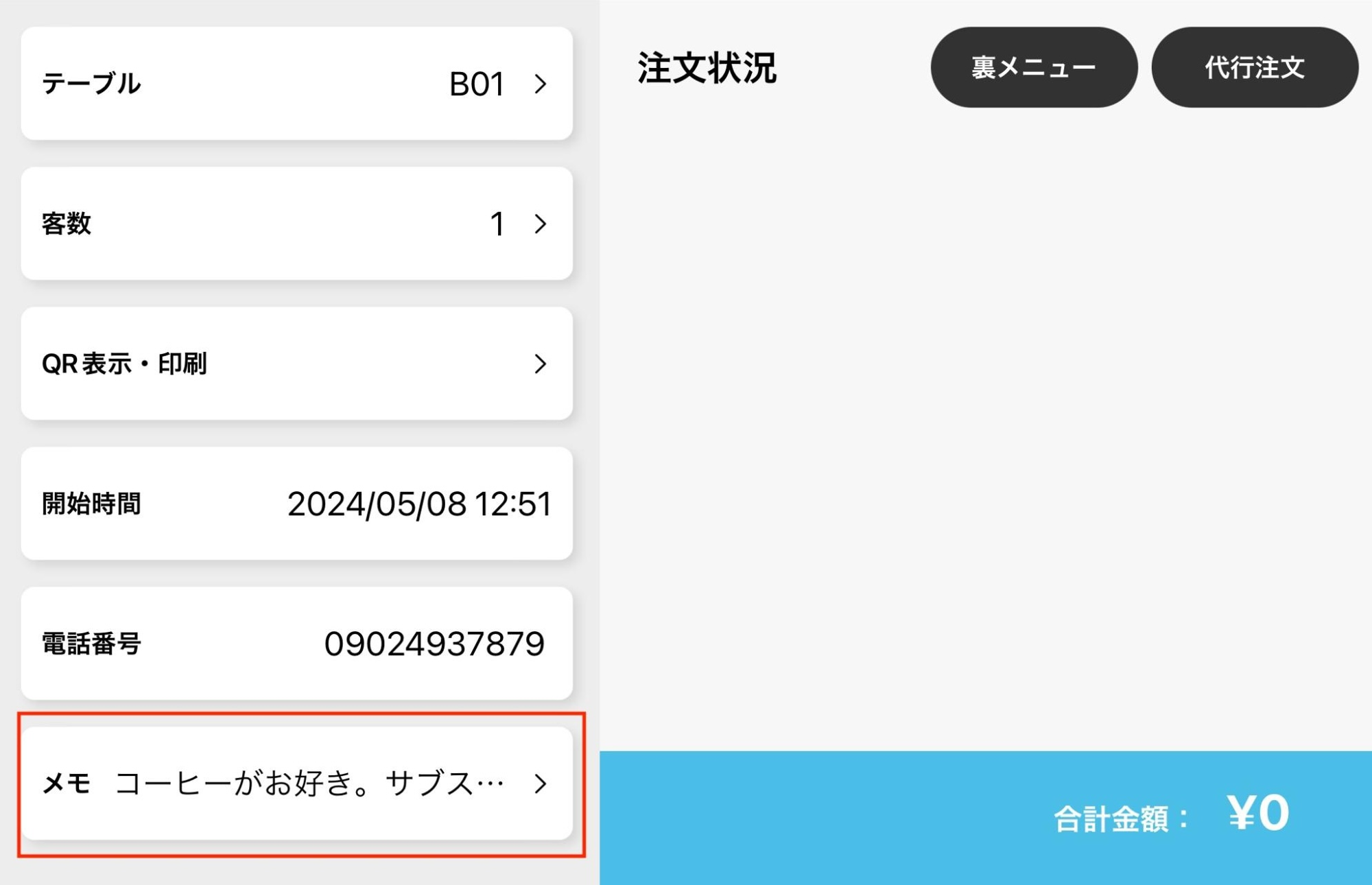Click the メモ label
This screenshot has width=1372, height=885.
[x=67, y=783]
